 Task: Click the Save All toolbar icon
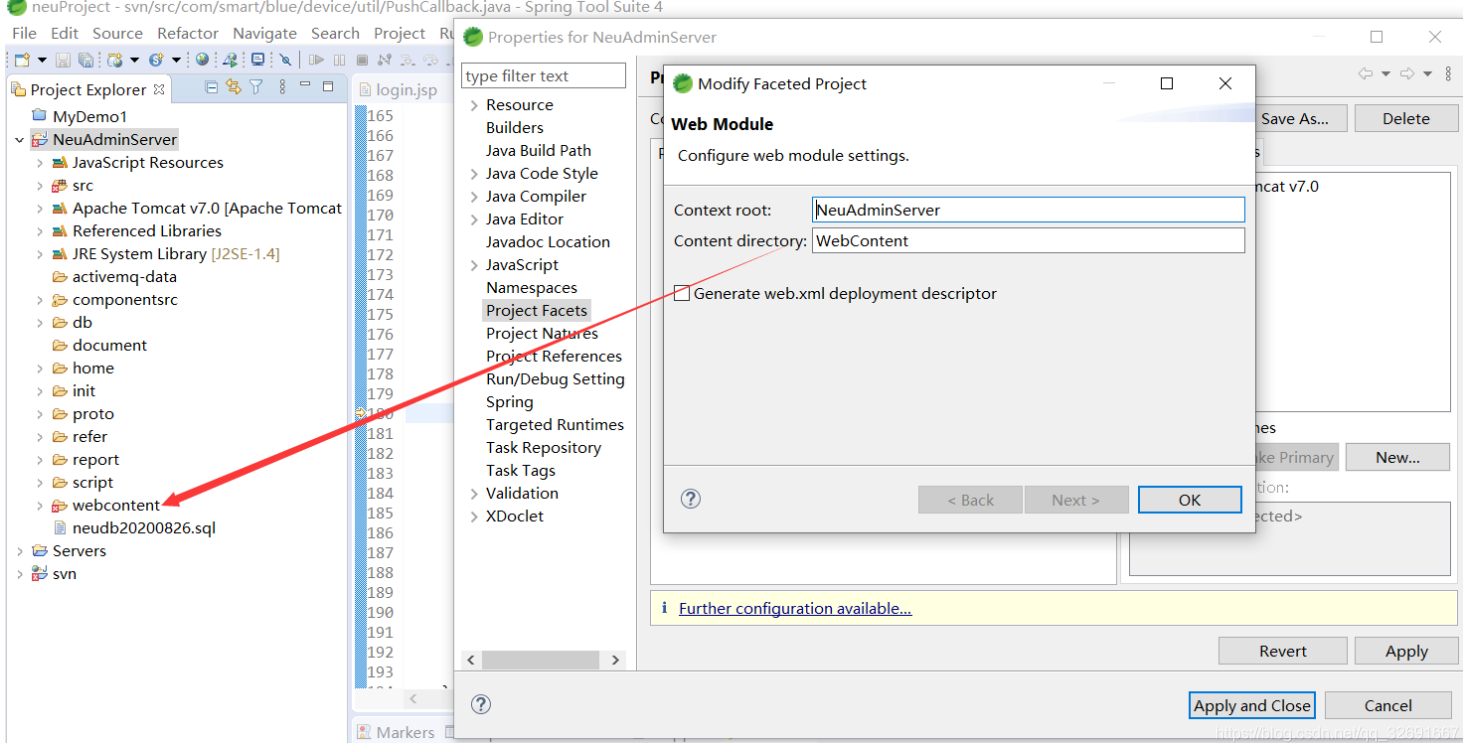coord(85,60)
